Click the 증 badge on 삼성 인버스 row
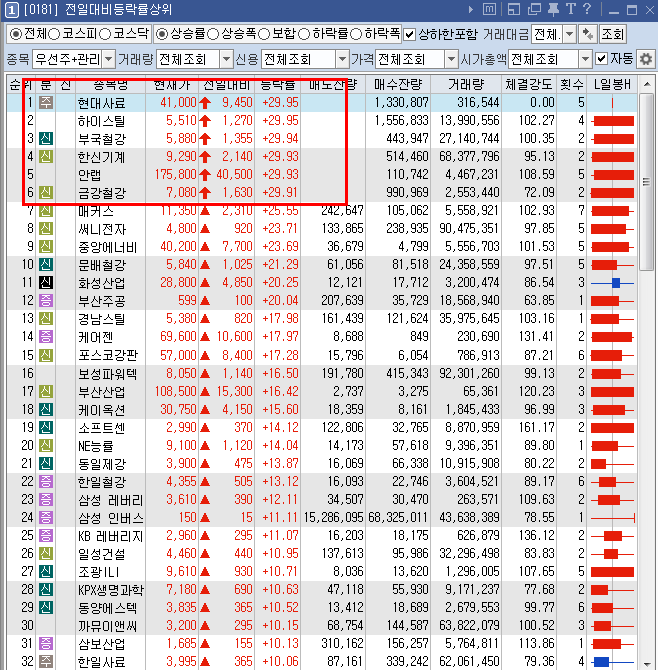658x670 pixels. tap(46, 517)
